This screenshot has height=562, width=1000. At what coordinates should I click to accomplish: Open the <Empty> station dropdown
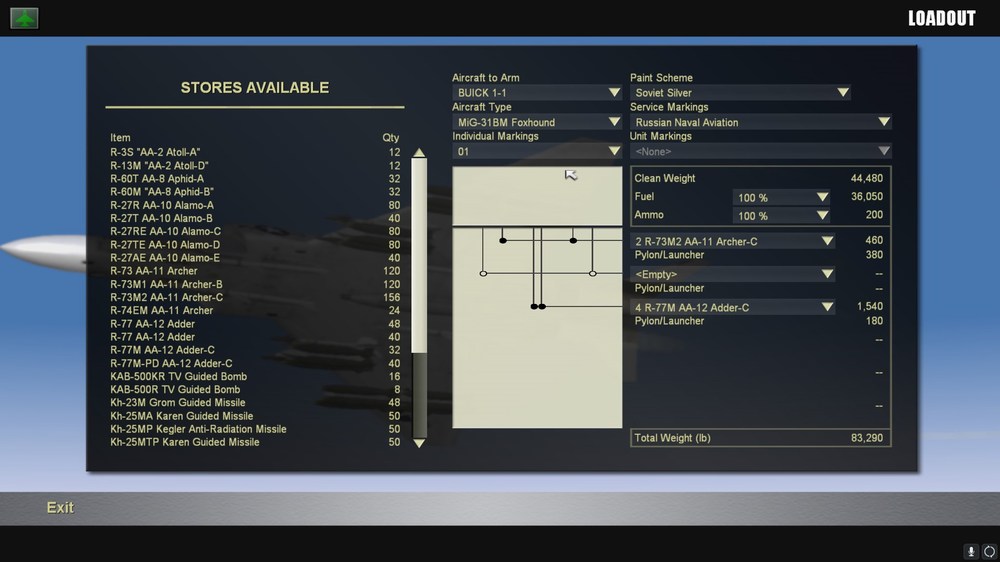[x=733, y=274]
